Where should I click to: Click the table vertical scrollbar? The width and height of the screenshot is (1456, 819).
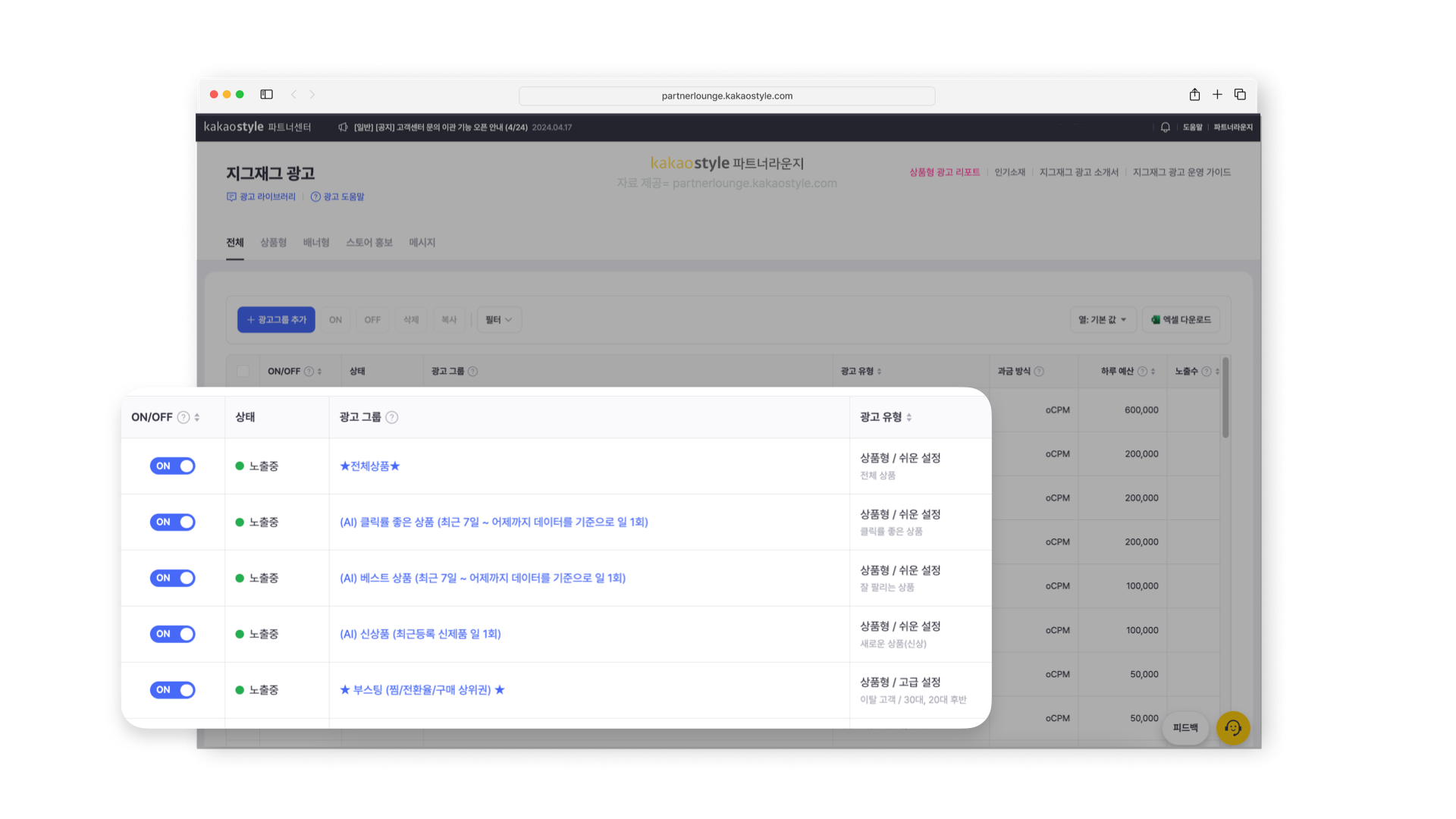(1225, 398)
